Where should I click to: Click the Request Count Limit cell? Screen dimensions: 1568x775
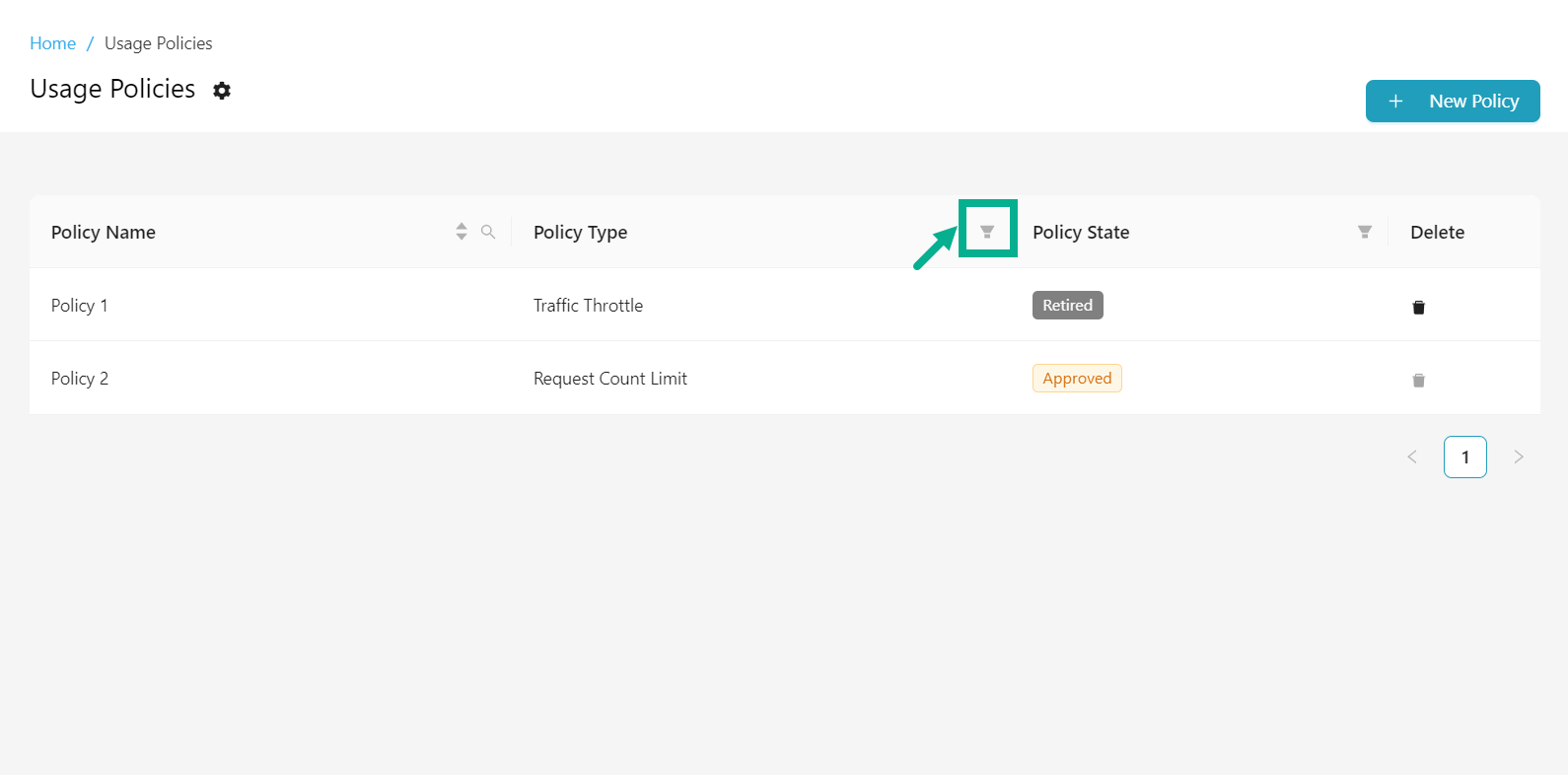click(610, 379)
